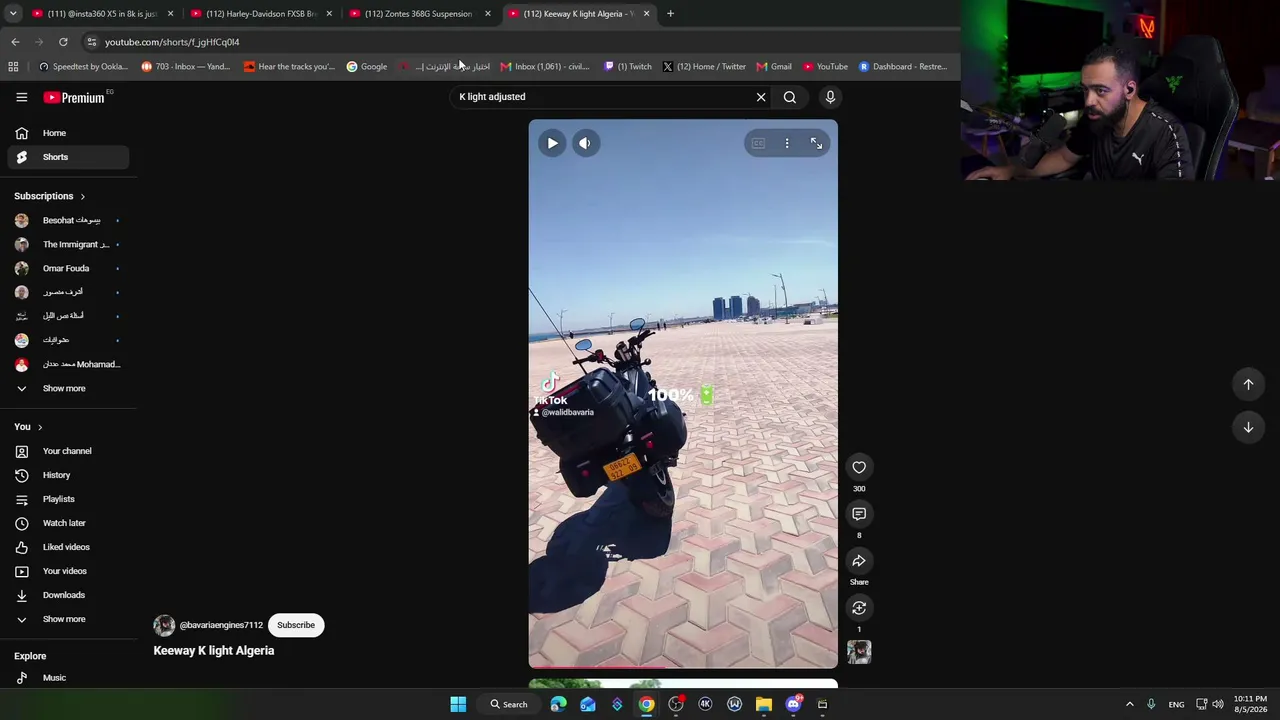Screen dimensions: 1280x720
Task: Select Shorts in the sidebar
Action: [68, 157]
